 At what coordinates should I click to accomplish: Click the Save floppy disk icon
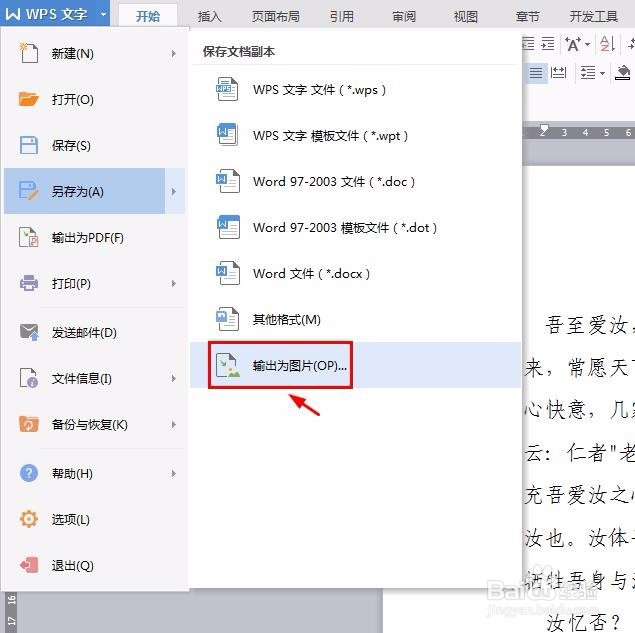[28, 145]
